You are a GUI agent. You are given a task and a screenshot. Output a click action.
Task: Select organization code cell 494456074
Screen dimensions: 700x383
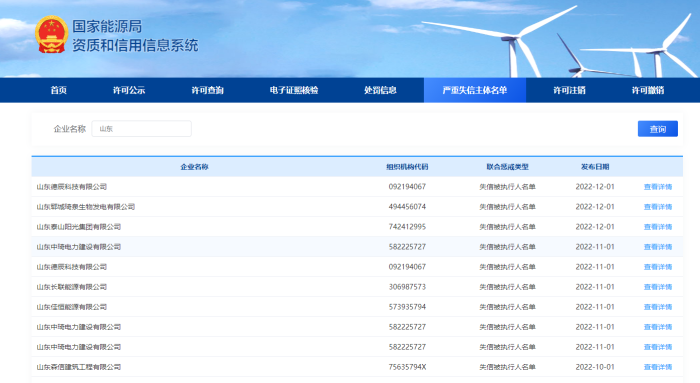[407, 207]
